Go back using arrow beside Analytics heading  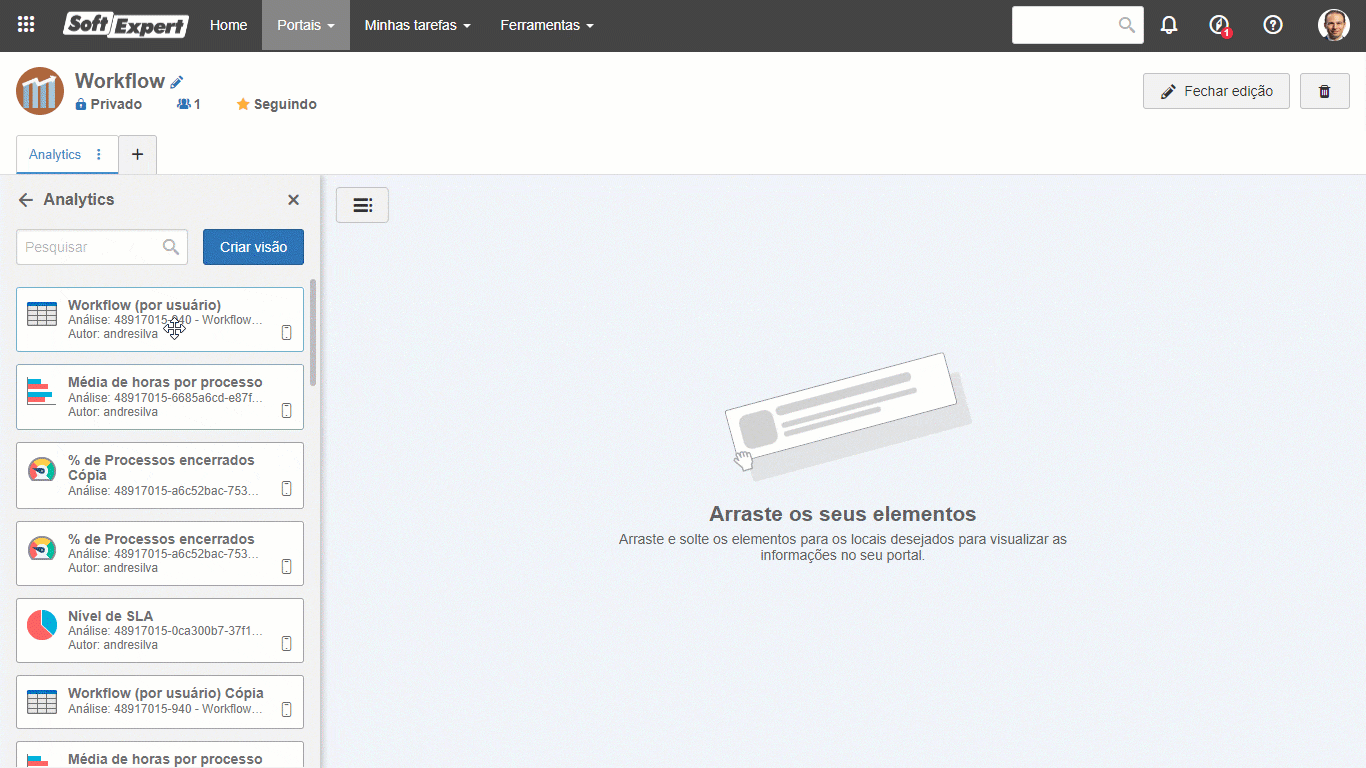(x=26, y=200)
